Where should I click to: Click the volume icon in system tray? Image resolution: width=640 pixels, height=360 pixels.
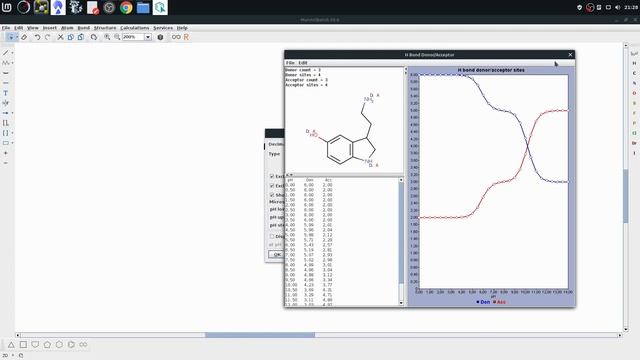pyautogui.click(x=617, y=7)
